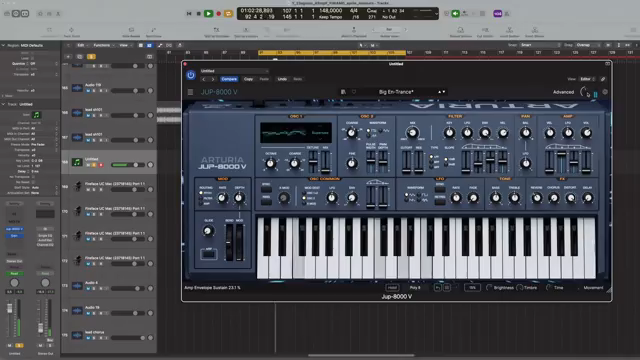Click the Redo button in plugin header

[298, 79]
